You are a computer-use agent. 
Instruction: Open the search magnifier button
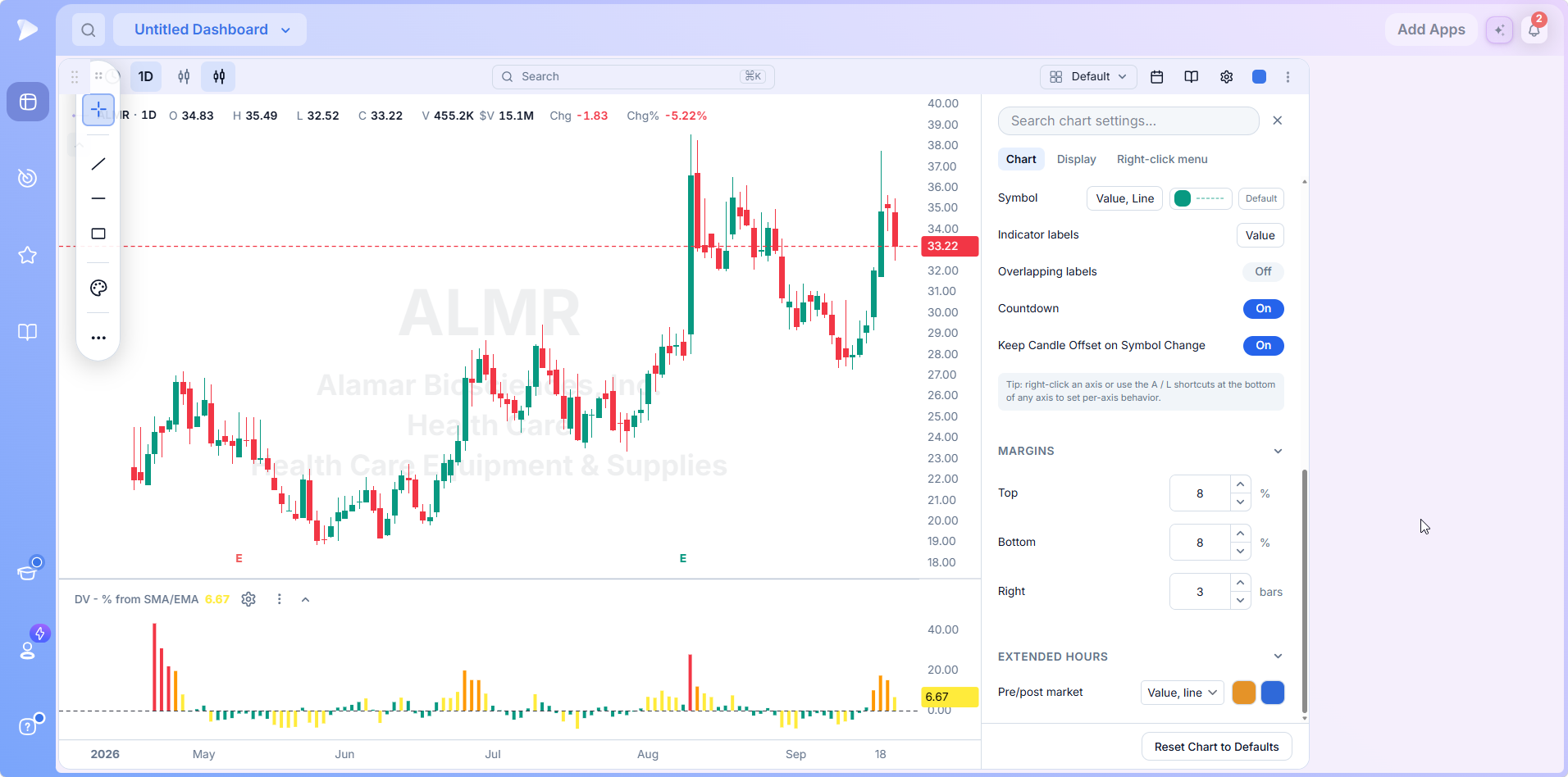point(89,30)
